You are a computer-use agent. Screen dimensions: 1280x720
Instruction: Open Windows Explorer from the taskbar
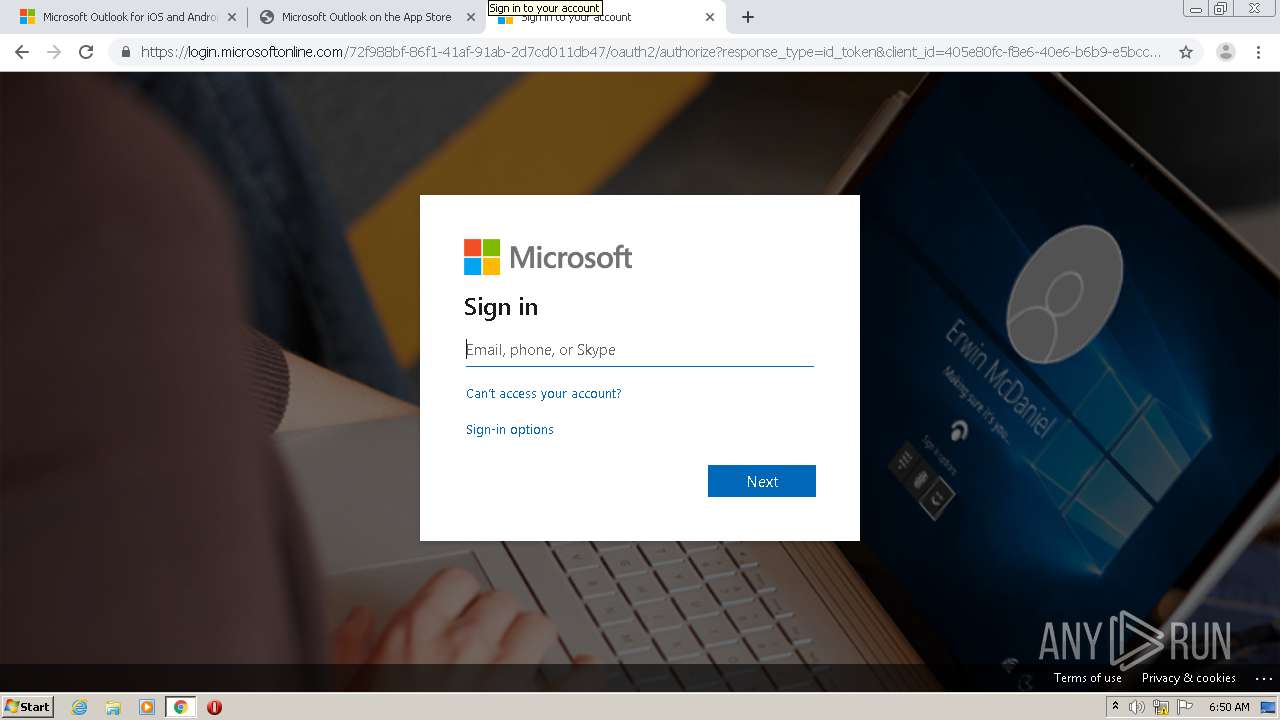point(113,707)
